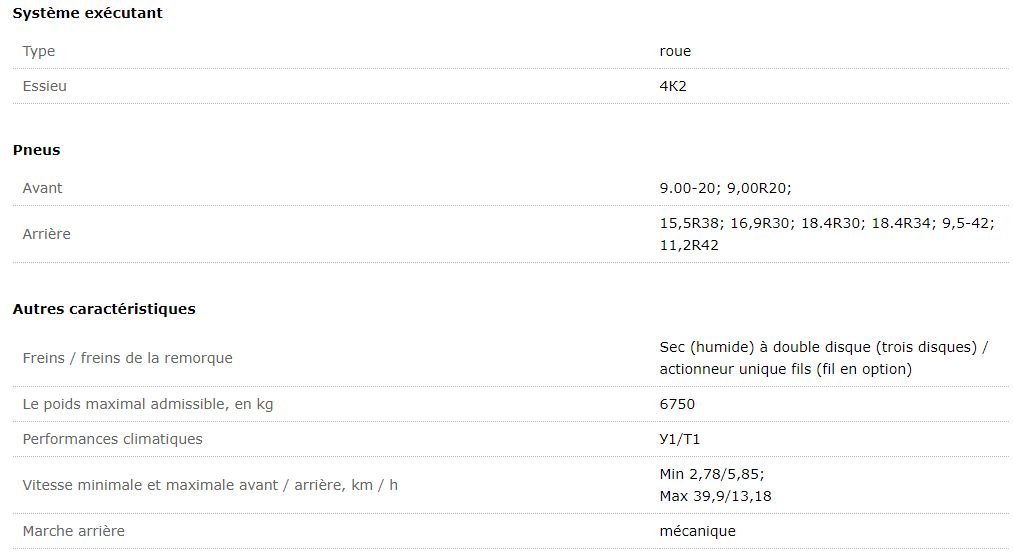The height and width of the screenshot is (553, 1013).
Task: Click the 'mécanique' reverse gear value
Action: [697, 531]
